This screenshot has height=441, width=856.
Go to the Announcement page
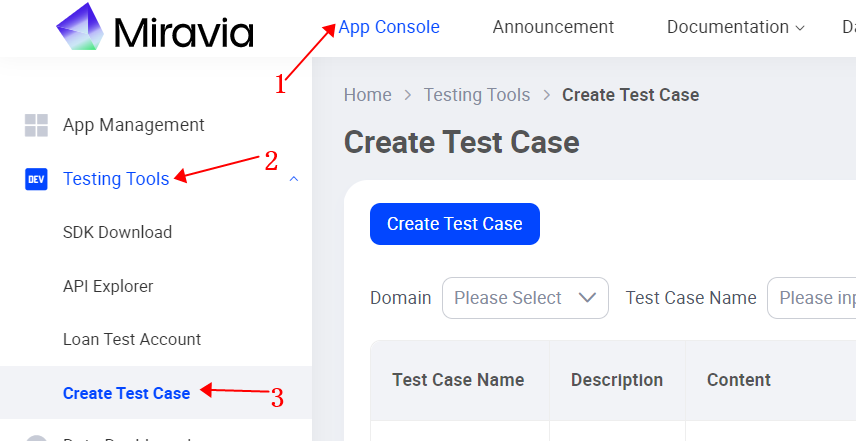point(553,27)
